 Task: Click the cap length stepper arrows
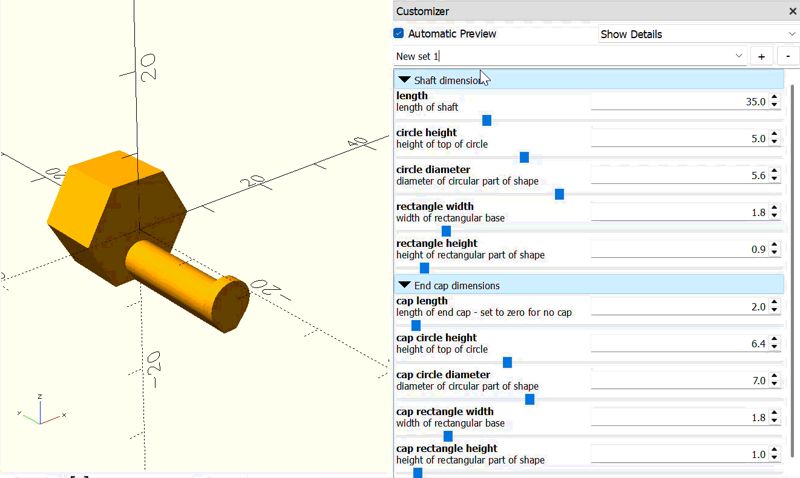(774, 307)
